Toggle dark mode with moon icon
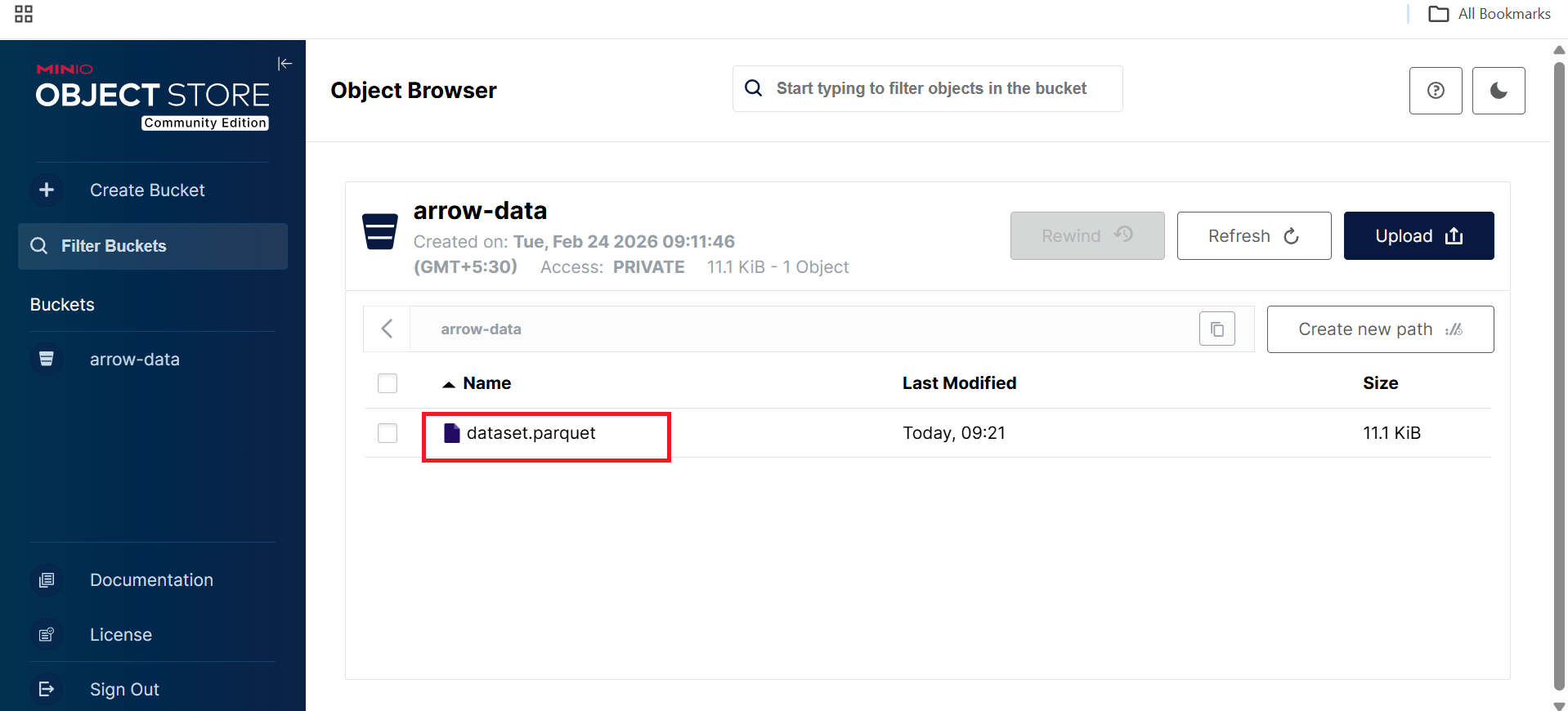1568x711 pixels. [x=1499, y=91]
